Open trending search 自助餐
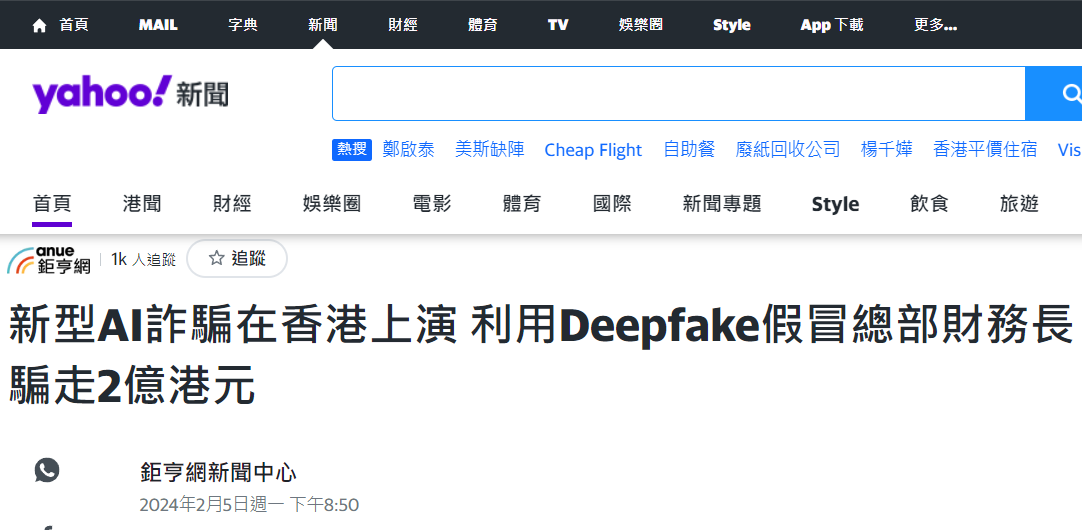Viewport: 1082px width, 530px height. pyautogui.click(x=689, y=149)
